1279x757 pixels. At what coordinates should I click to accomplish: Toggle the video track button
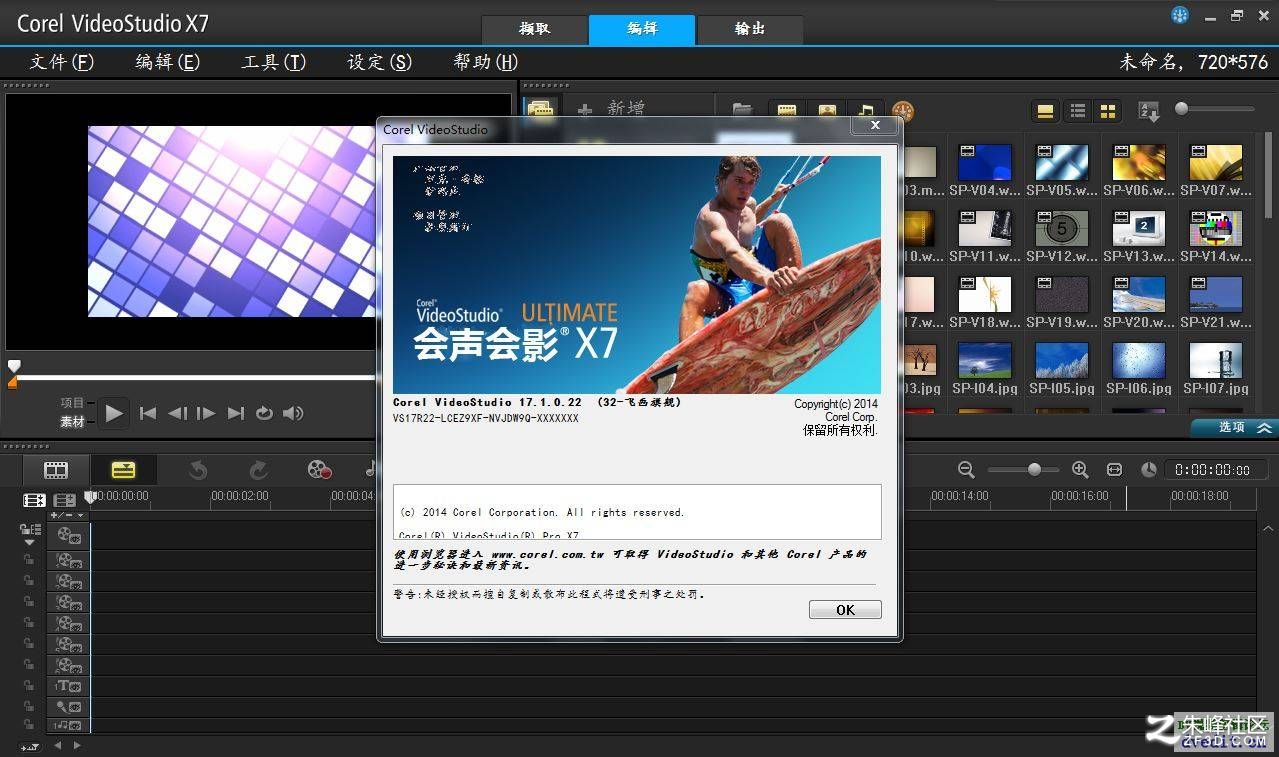click(69, 536)
